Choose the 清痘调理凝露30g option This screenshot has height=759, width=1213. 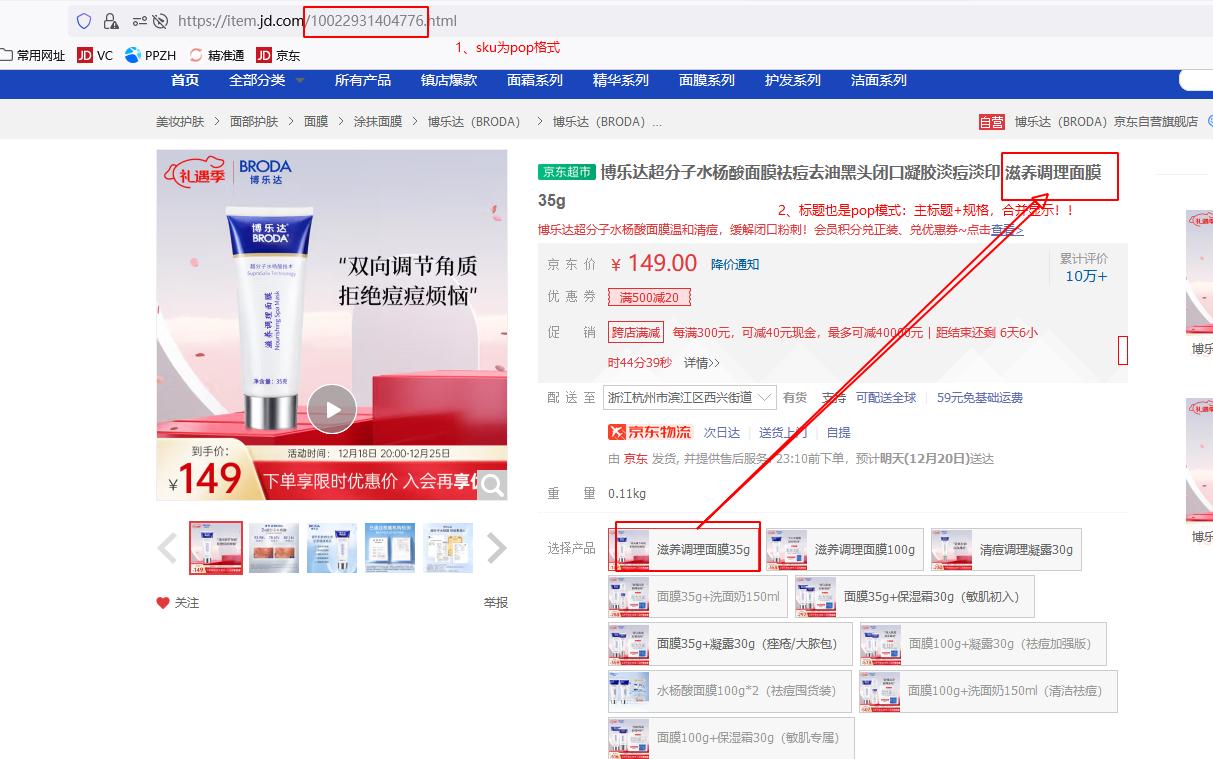(1006, 549)
